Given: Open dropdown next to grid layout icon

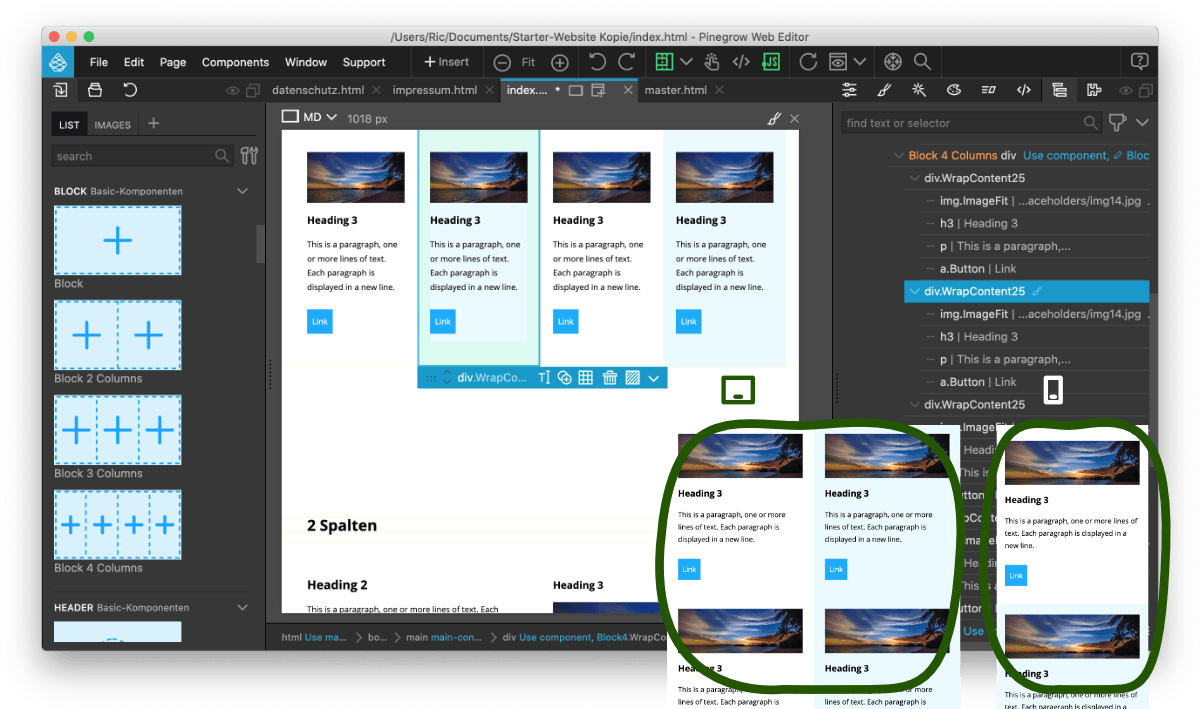Looking at the screenshot, I should (686, 62).
